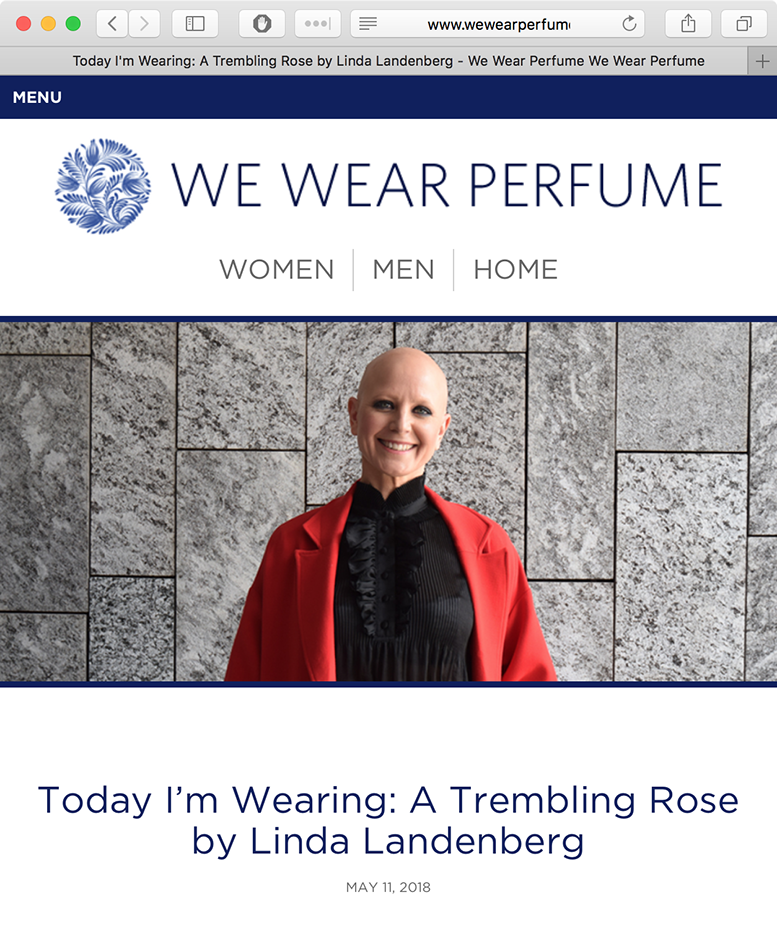Image resolution: width=777 pixels, height=944 pixels.
Task: Show the Safari sidebar
Action: pyautogui.click(x=195, y=24)
